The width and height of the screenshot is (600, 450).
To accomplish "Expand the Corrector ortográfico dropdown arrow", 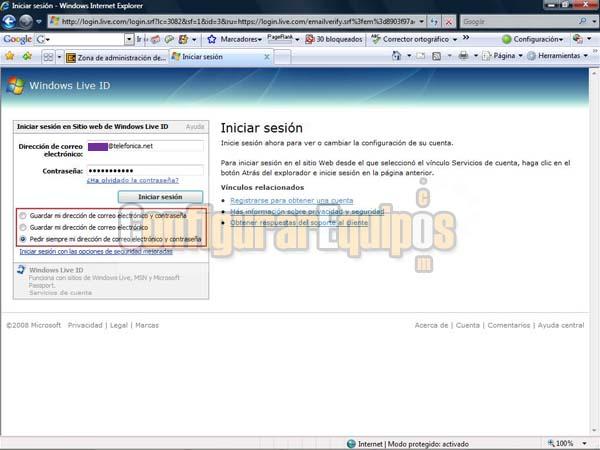I will 455,39.
